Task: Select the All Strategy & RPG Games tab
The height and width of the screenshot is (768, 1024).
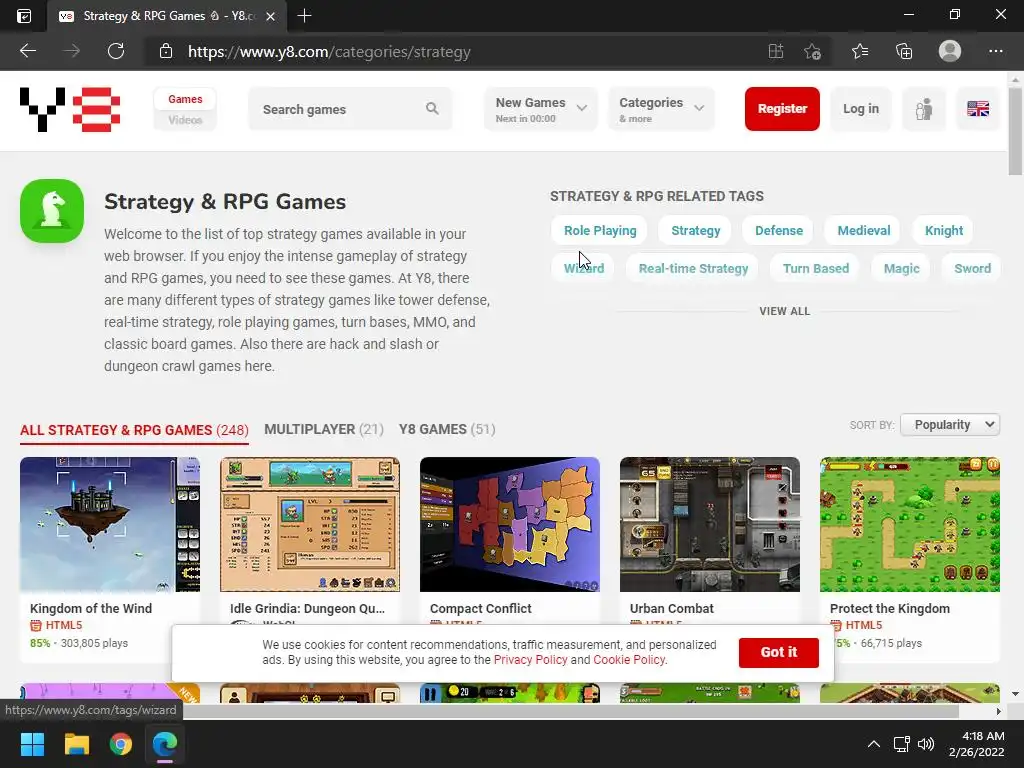Action: [134, 430]
